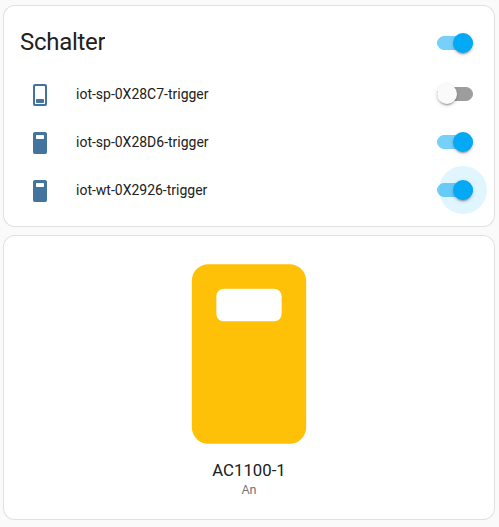Open details for the iot-sp-0X28C7-trigger name
The image size is (499, 527).
click(x=142, y=94)
